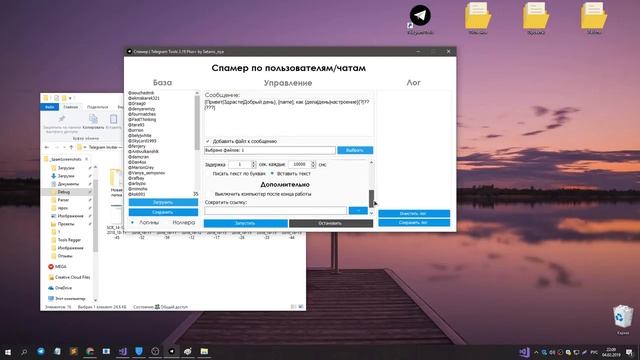640x360 pixels.
Task: Click Очистить лог button
Action: point(414,213)
